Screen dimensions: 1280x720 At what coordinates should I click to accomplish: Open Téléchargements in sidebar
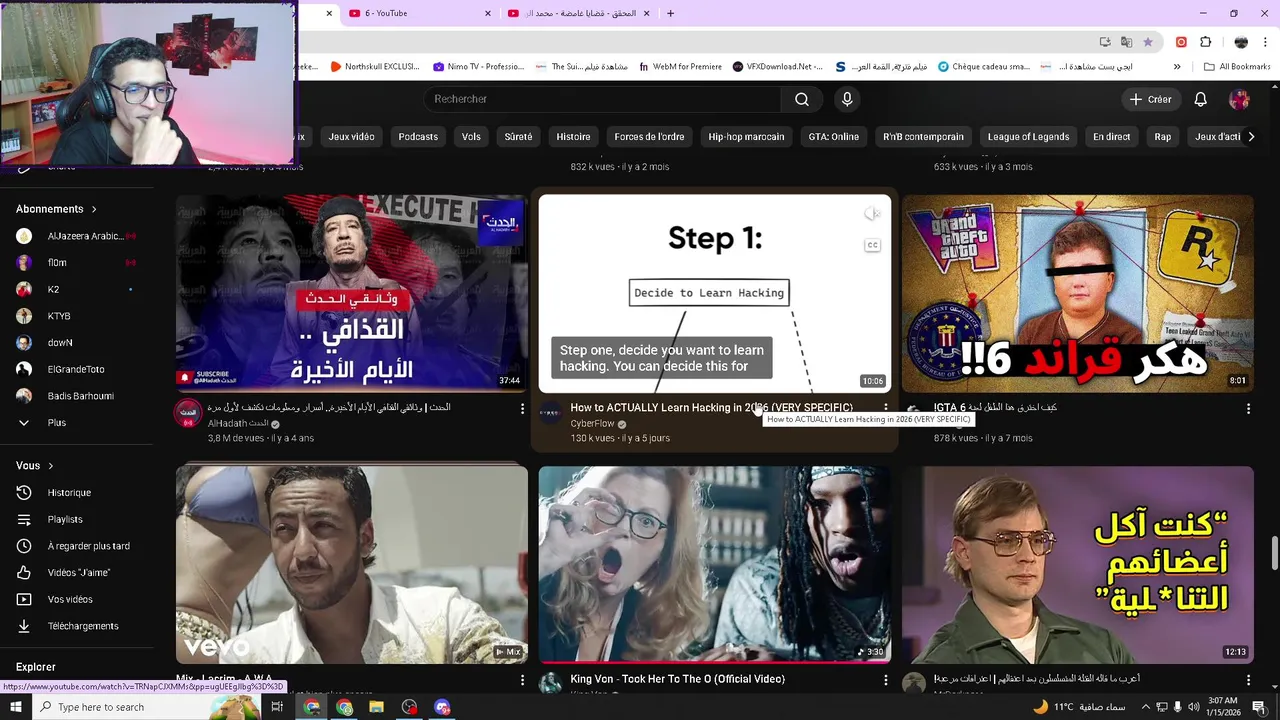point(83,626)
